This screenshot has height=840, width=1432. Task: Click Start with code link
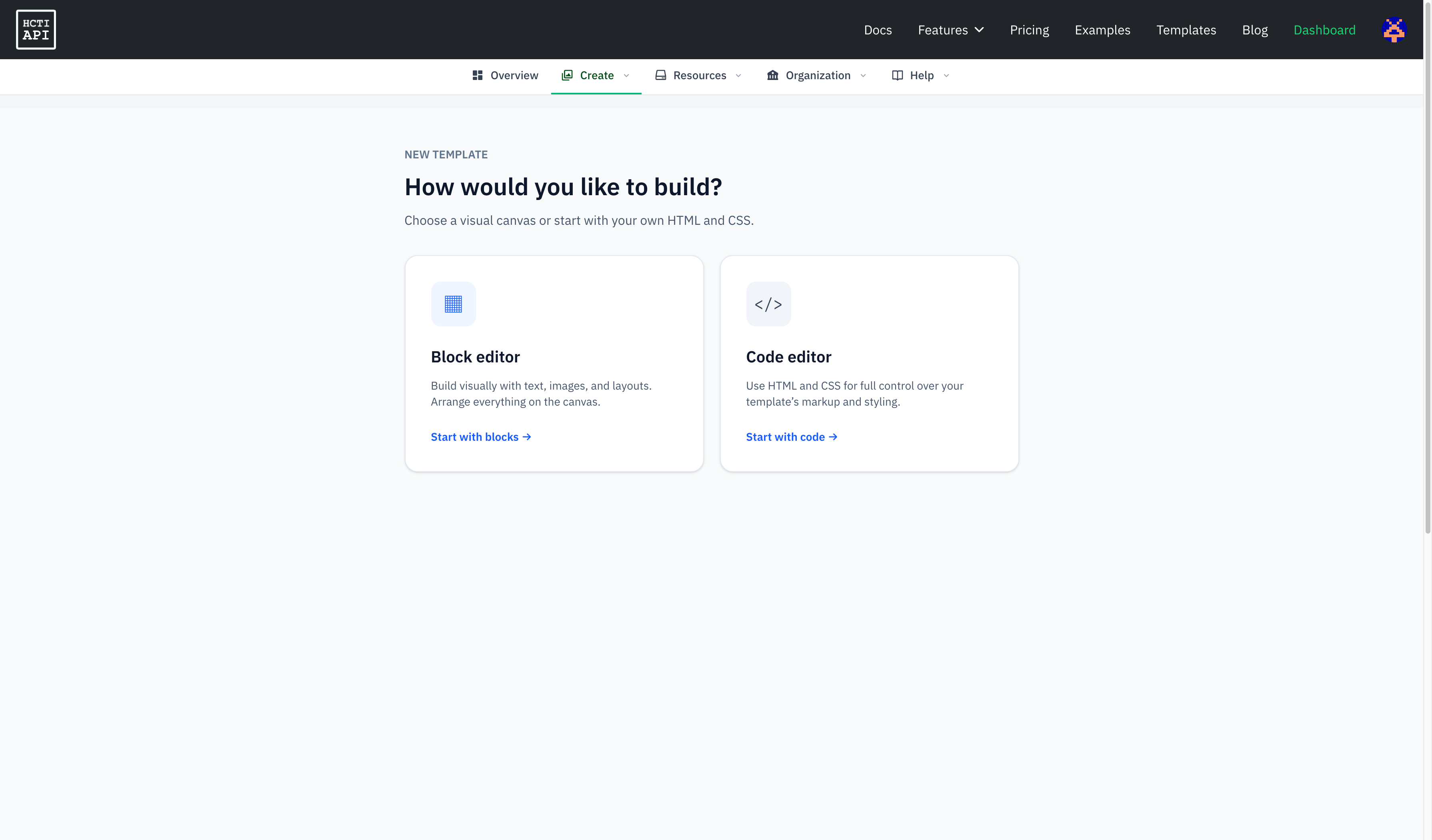[792, 436]
